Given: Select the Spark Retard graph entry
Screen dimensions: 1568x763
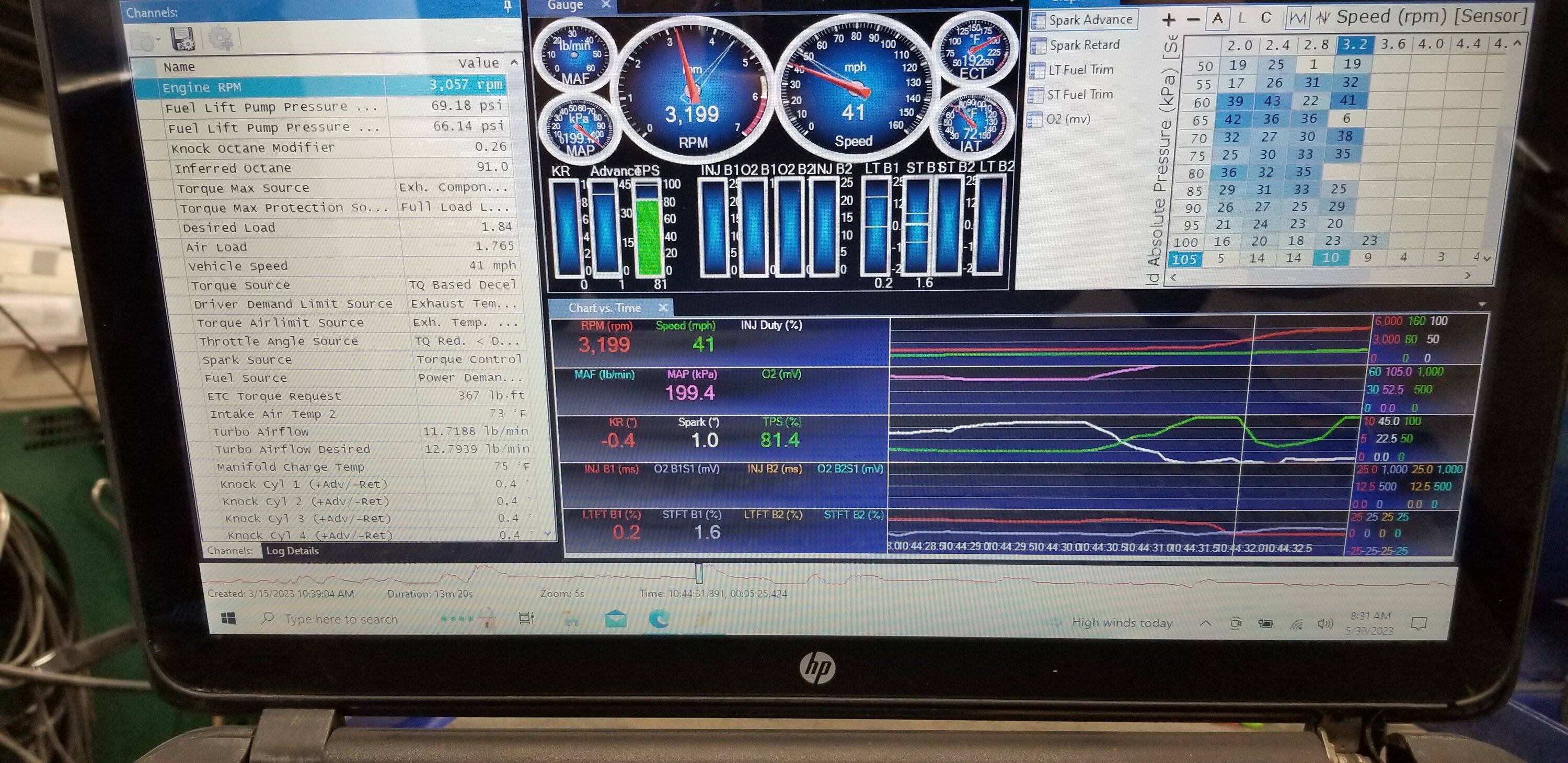Looking at the screenshot, I should click(1076, 44).
